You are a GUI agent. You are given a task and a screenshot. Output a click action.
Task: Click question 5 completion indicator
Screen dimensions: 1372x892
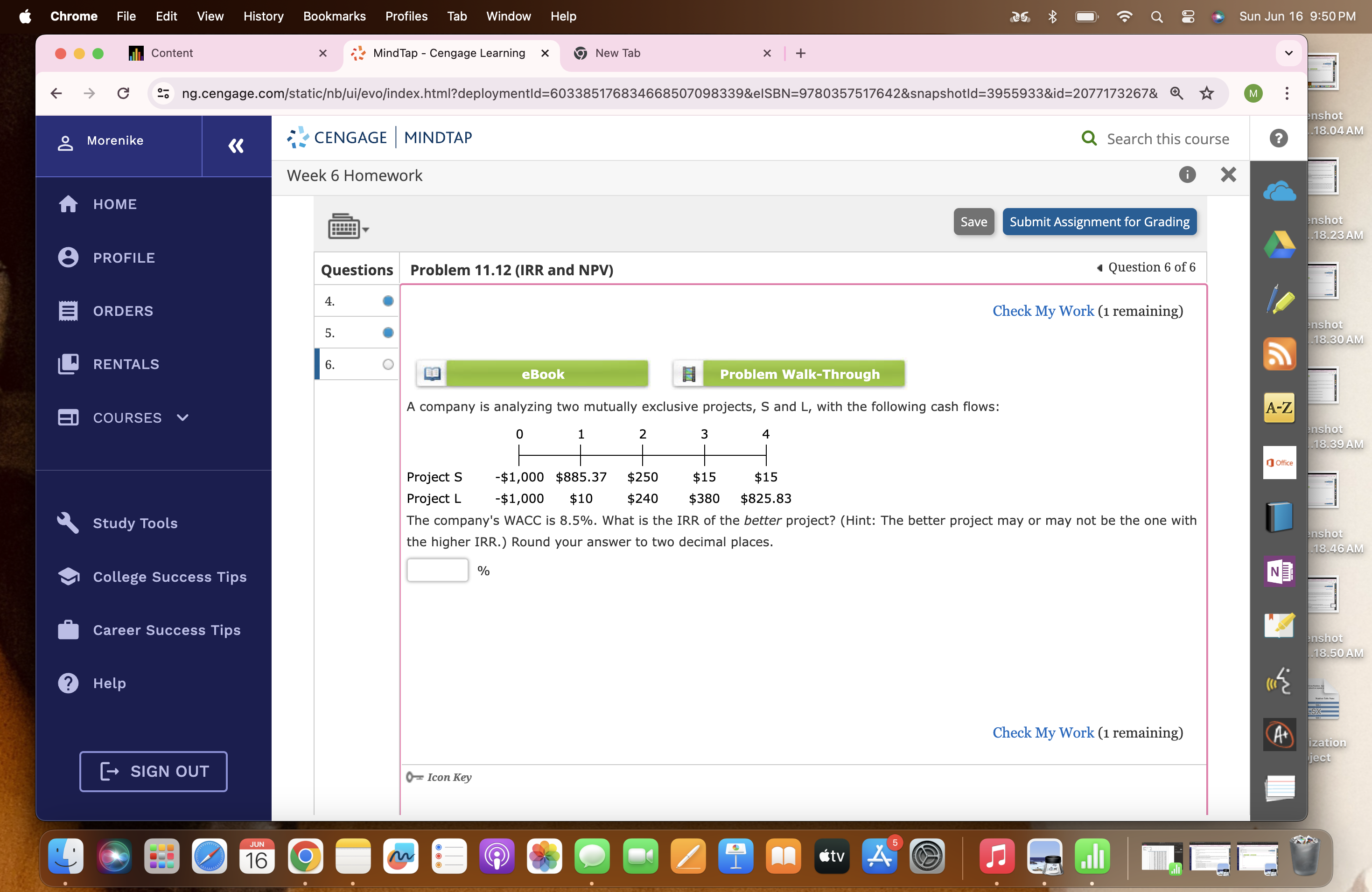pos(387,333)
